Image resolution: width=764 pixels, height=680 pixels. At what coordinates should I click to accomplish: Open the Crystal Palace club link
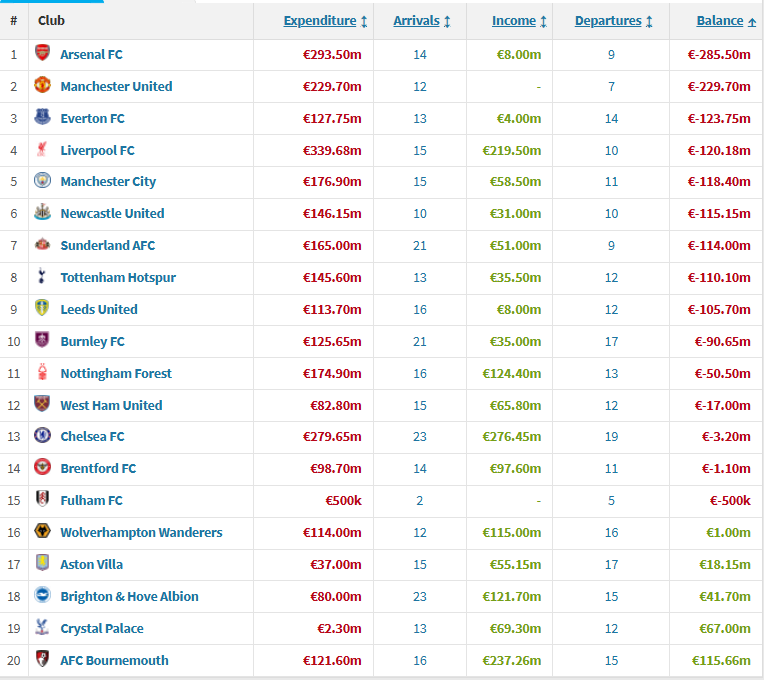[x=102, y=629]
